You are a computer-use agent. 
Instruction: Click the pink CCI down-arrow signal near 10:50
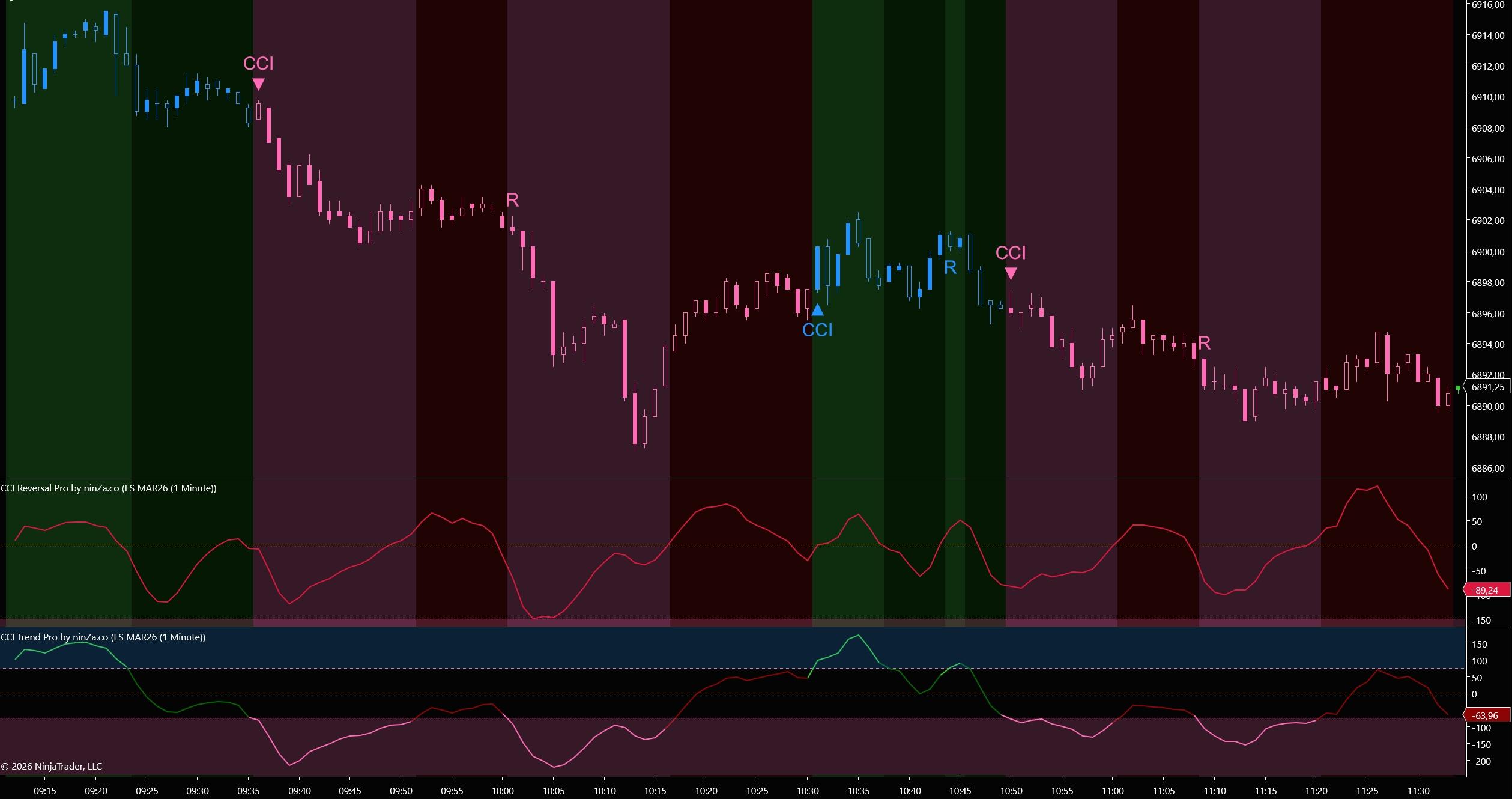1011,273
